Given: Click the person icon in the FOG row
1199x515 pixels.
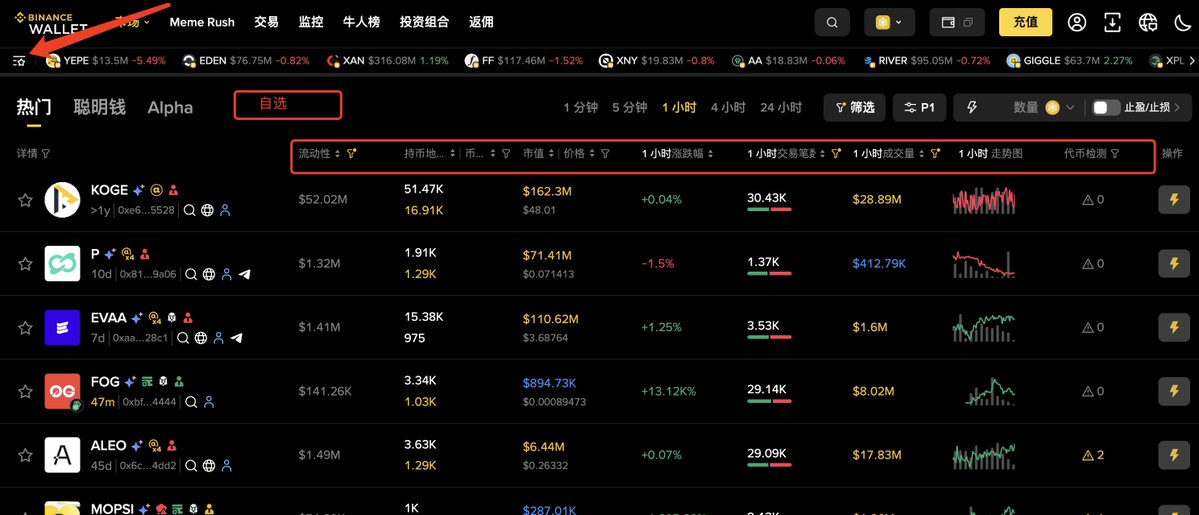Looking at the screenshot, I should [210, 402].
